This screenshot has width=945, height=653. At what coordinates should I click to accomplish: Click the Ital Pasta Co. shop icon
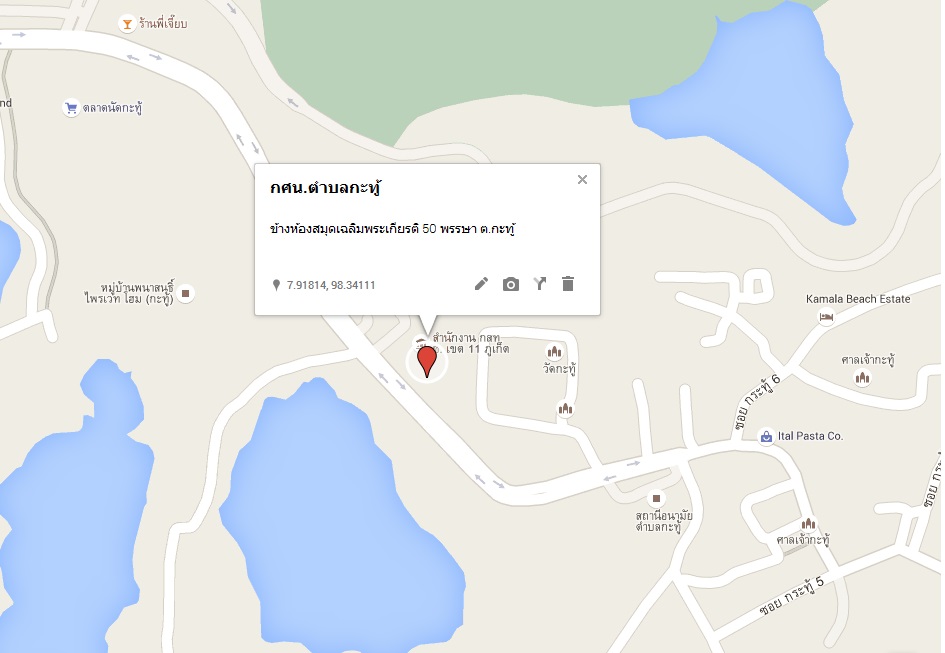pyautogui.click(x=766, y=437)
